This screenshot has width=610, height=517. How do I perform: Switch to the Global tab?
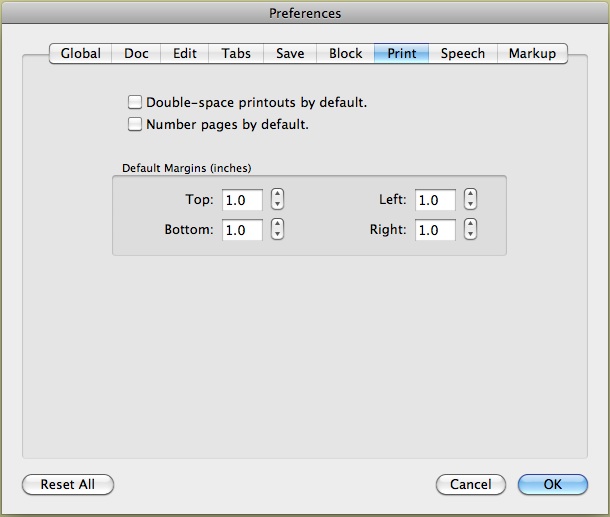pyautogui.click(x=80, y=54)
